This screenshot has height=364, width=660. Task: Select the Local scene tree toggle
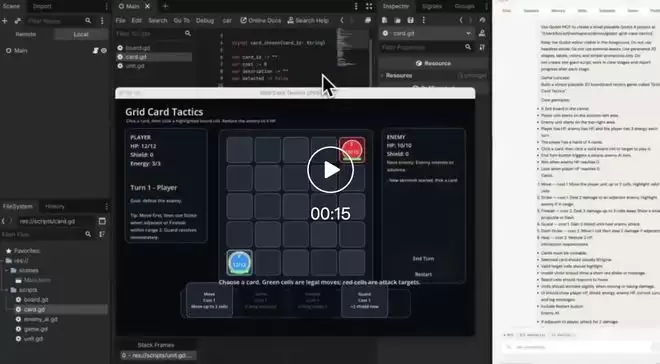point(81,35)
